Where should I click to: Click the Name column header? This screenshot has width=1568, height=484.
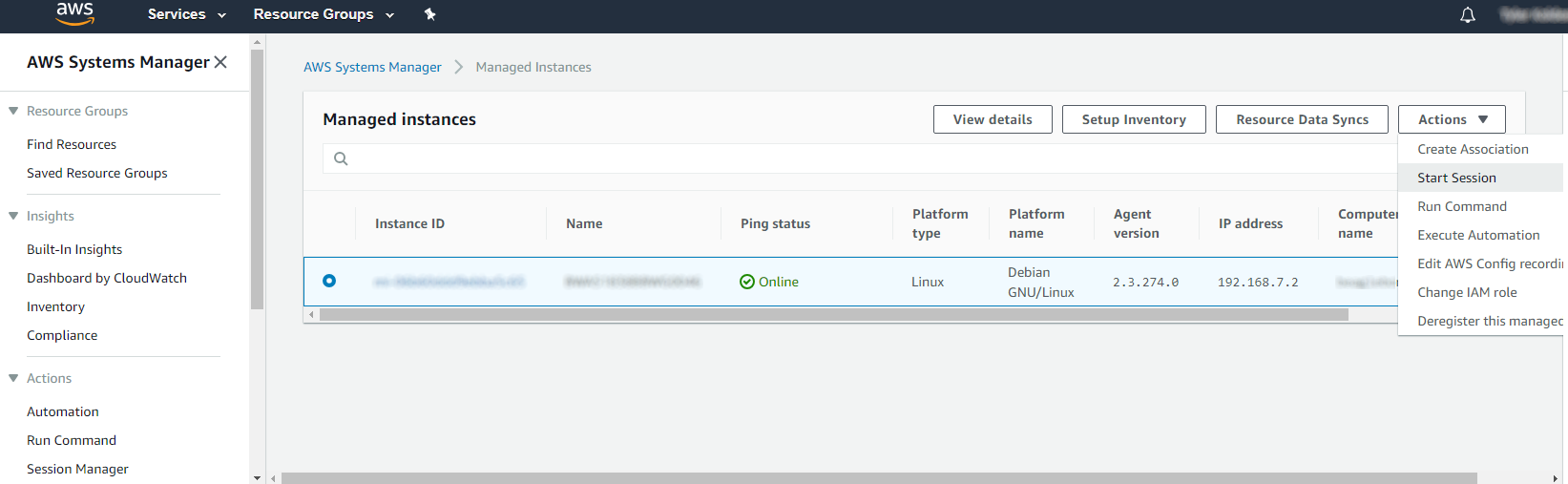(x=584, y=223)
